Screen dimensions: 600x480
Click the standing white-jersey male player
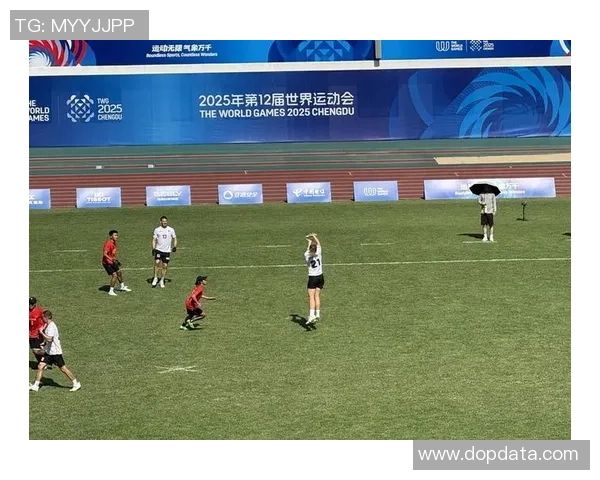(x=164, y=251)
